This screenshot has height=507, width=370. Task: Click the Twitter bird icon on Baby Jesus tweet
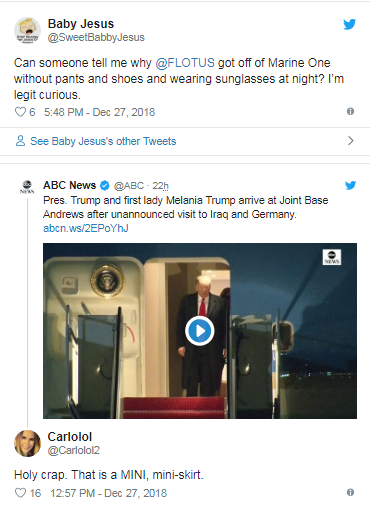tap(350, 24)
